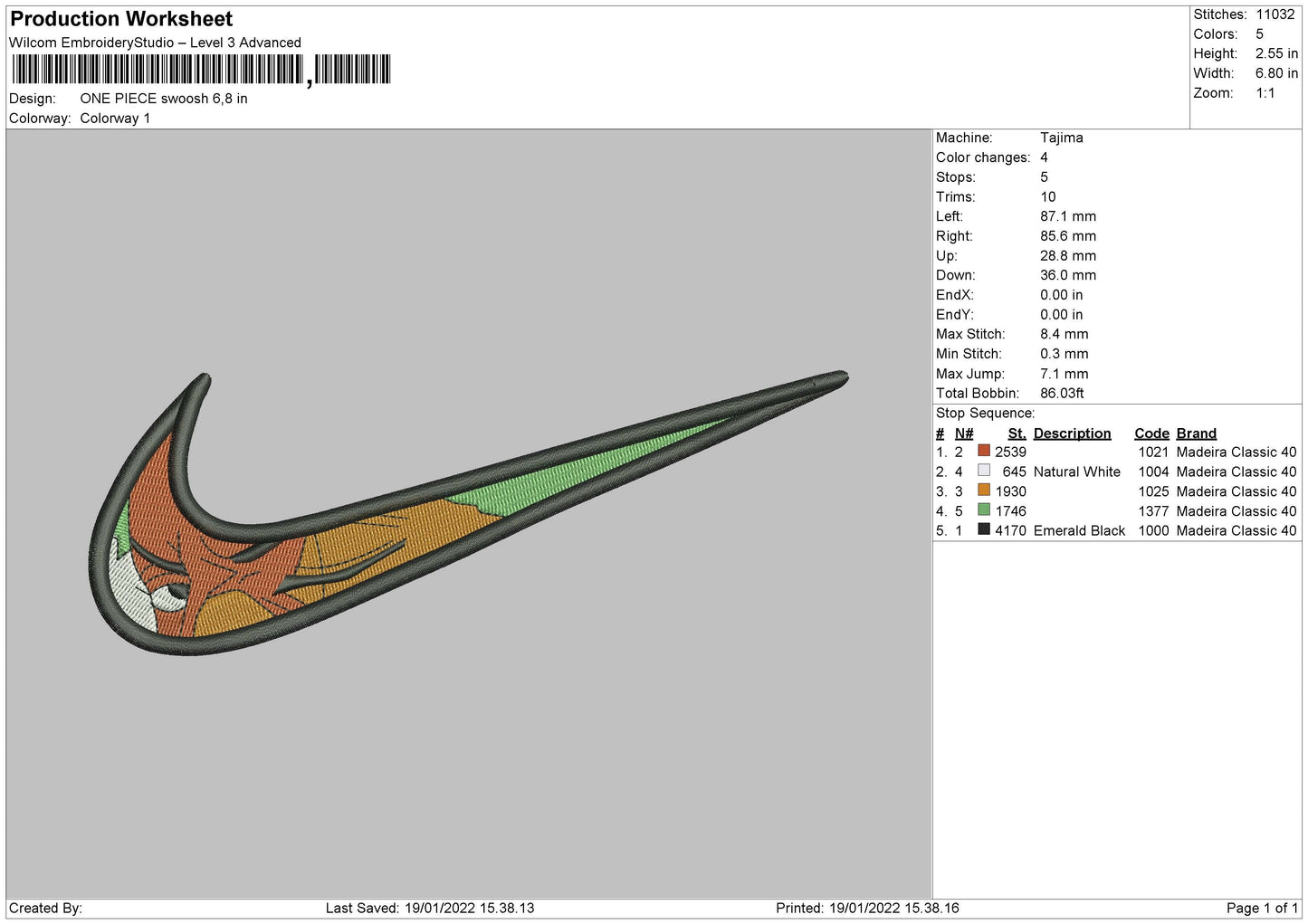
Task: Click the Last Saved timestamp in footer
Action: [x=430, y=908]
